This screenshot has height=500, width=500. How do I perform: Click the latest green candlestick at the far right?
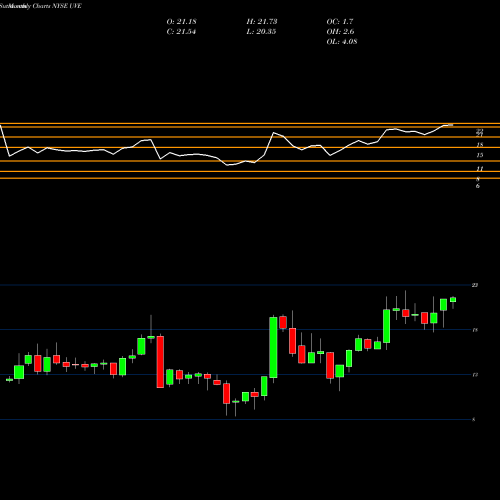point(453,300)
